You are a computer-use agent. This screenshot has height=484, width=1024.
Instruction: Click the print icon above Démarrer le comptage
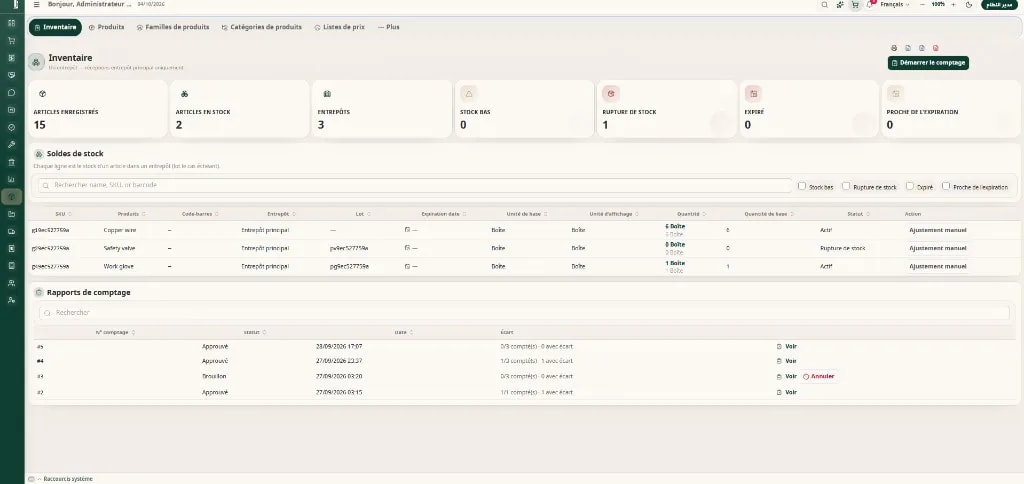coord(894,48)
